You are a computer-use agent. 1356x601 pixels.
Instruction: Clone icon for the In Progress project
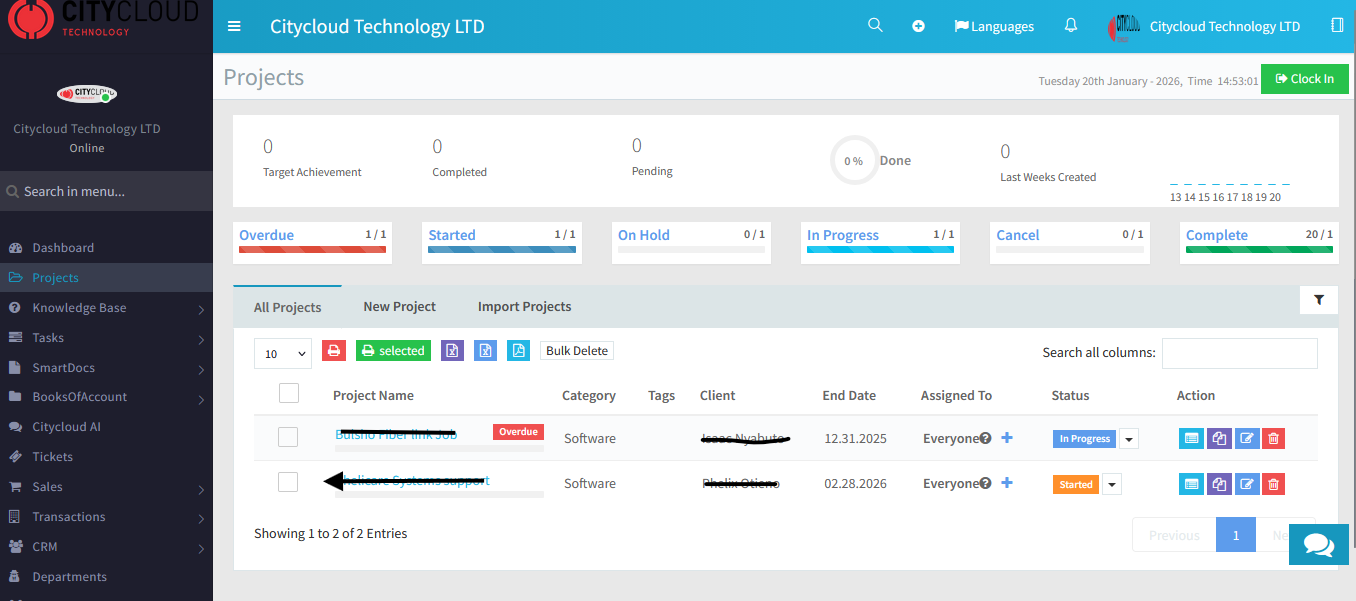pyautogui.click(x=1219, y=438)
